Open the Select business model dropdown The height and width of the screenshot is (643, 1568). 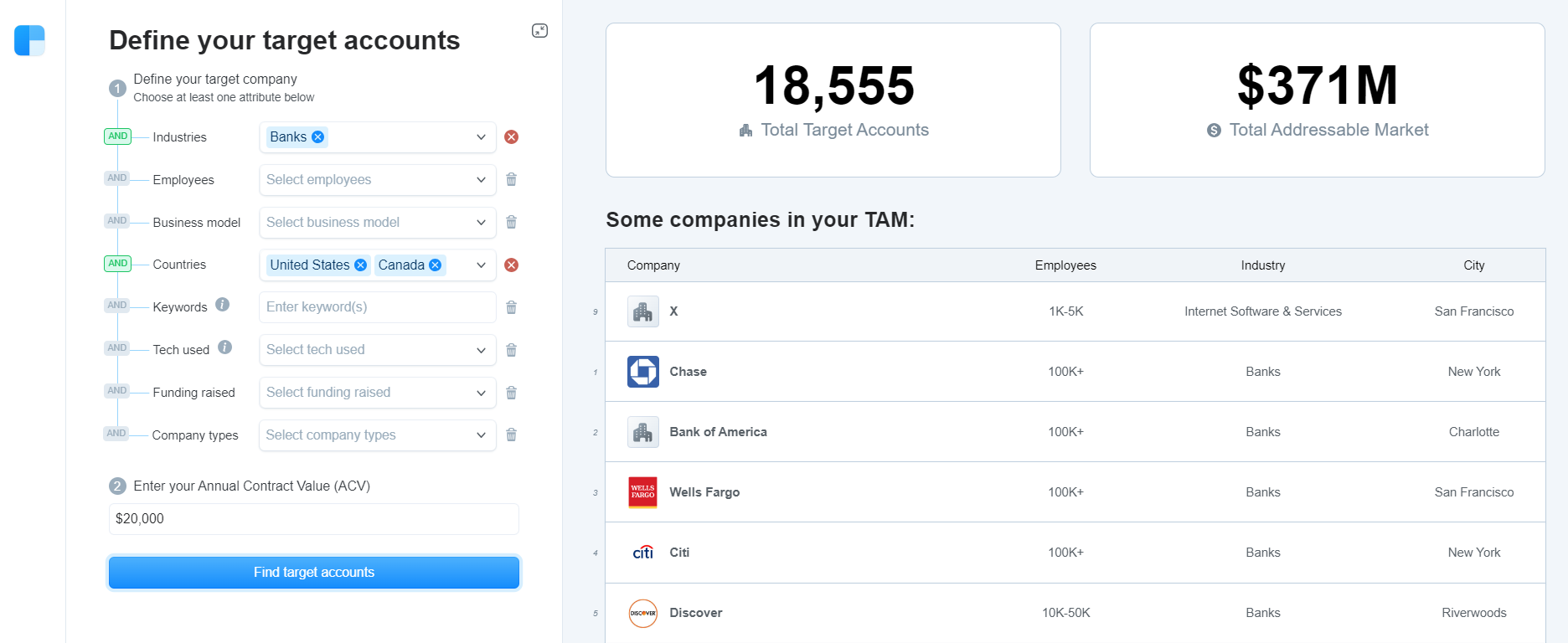pyautogui.click(x=378, y=223)
